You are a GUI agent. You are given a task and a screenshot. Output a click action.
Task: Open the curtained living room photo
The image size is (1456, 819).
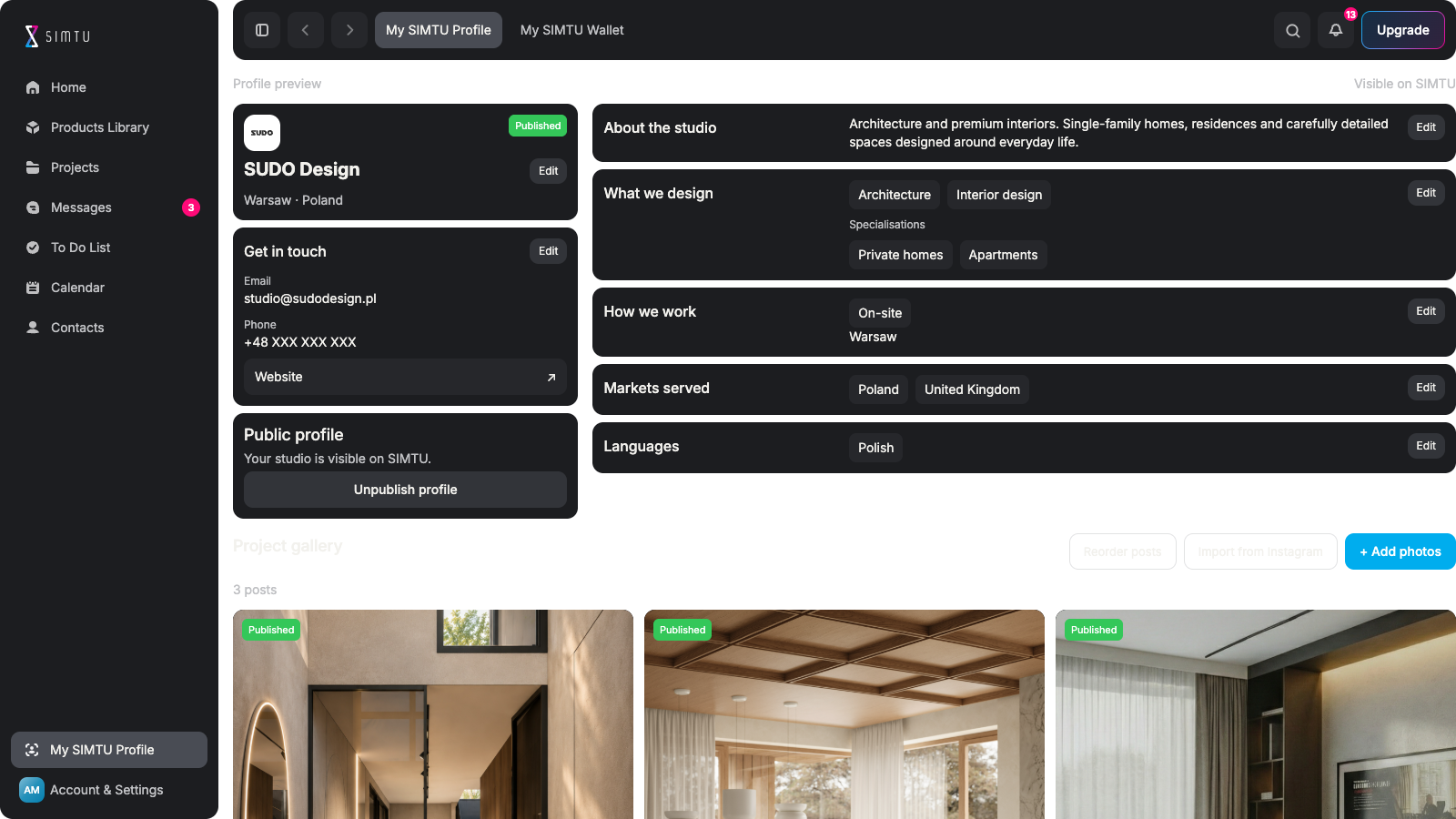click(x=1256, y=714)
